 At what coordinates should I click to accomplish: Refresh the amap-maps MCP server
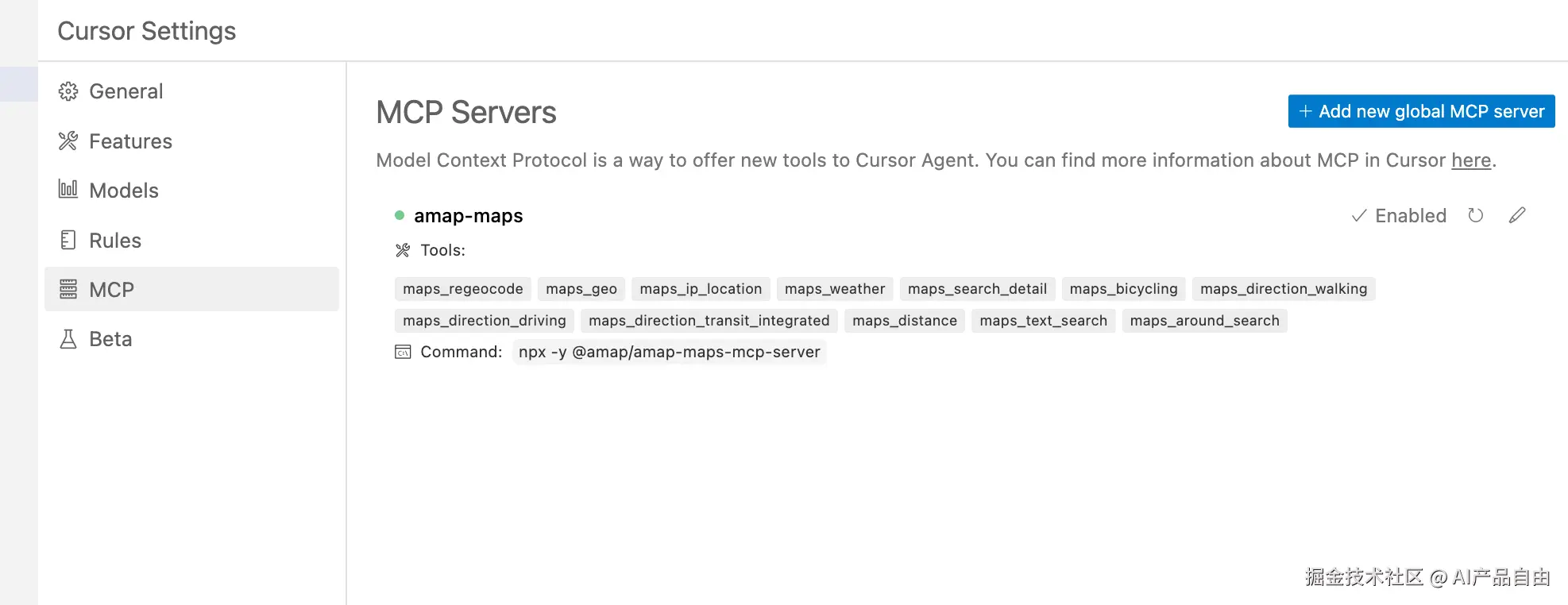point(1475,215)
